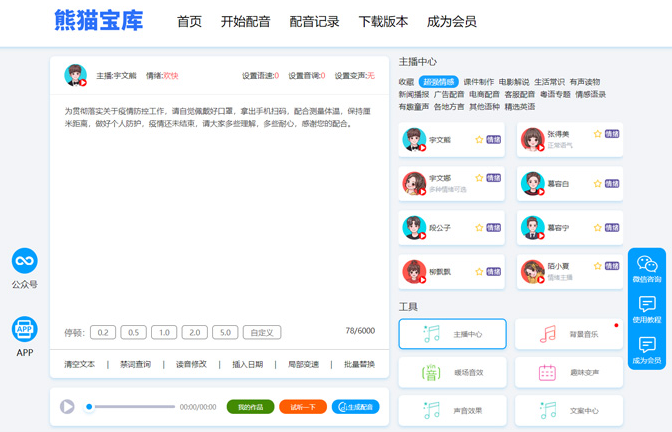Image resolution: width=672 pixels, height=432 pixels.
Task: Click the blue 生成配音 button
Action: click(x=356, y=407)
